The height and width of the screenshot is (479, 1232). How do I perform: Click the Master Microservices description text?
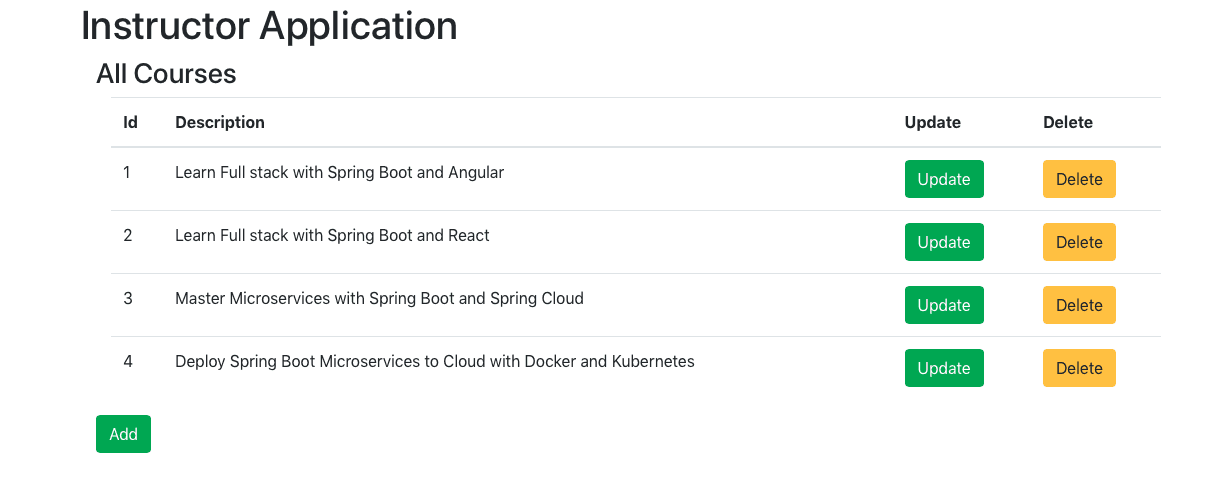tap(379, 298)
